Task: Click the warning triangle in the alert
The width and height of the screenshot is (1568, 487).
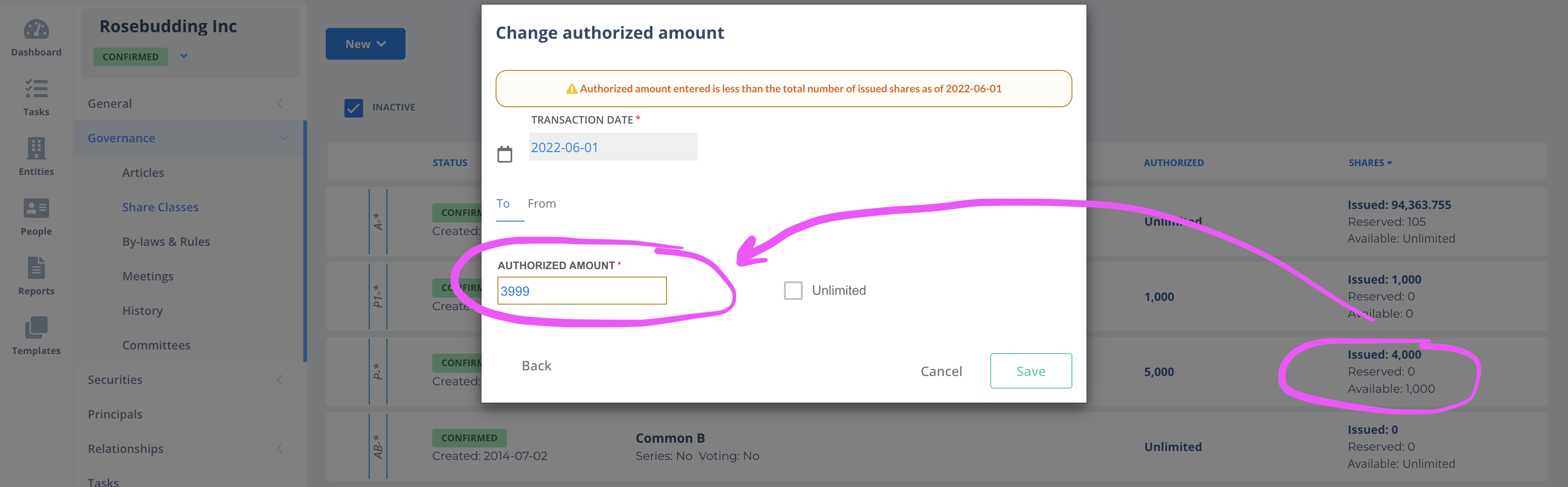Action: 572,89
